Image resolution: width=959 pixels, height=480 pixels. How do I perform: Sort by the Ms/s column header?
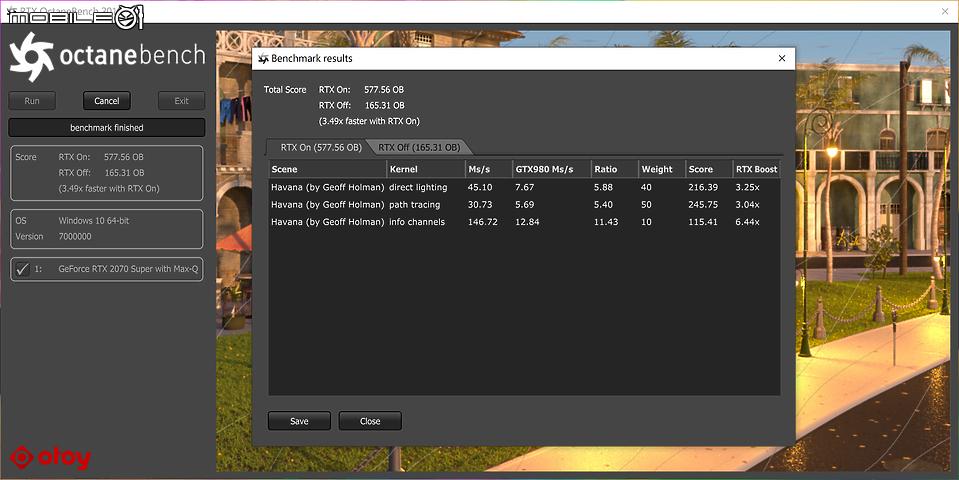(489, 169)
